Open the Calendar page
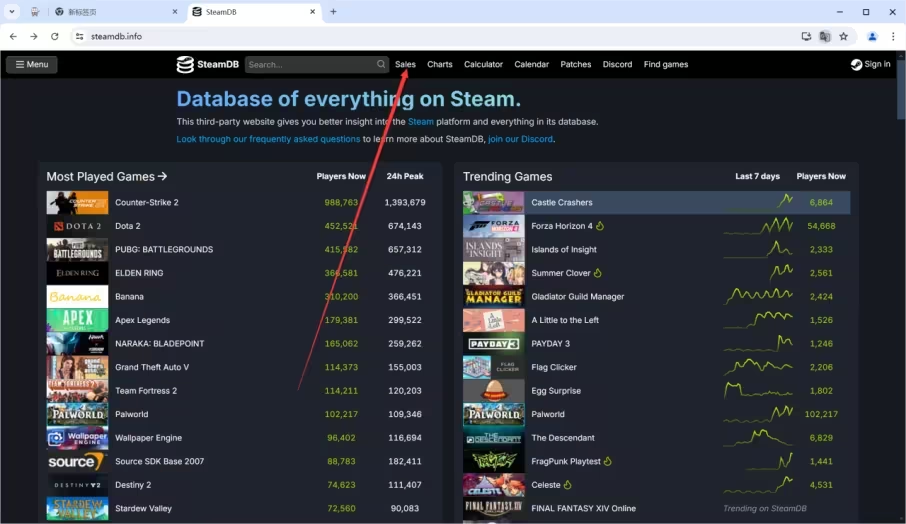 pyautogui.click(x=532, y=64)
